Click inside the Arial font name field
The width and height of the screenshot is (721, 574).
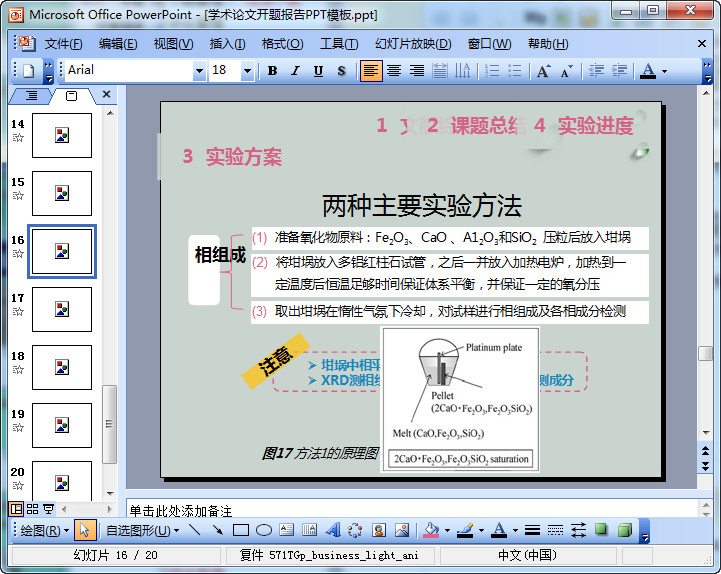click(129, 70)
